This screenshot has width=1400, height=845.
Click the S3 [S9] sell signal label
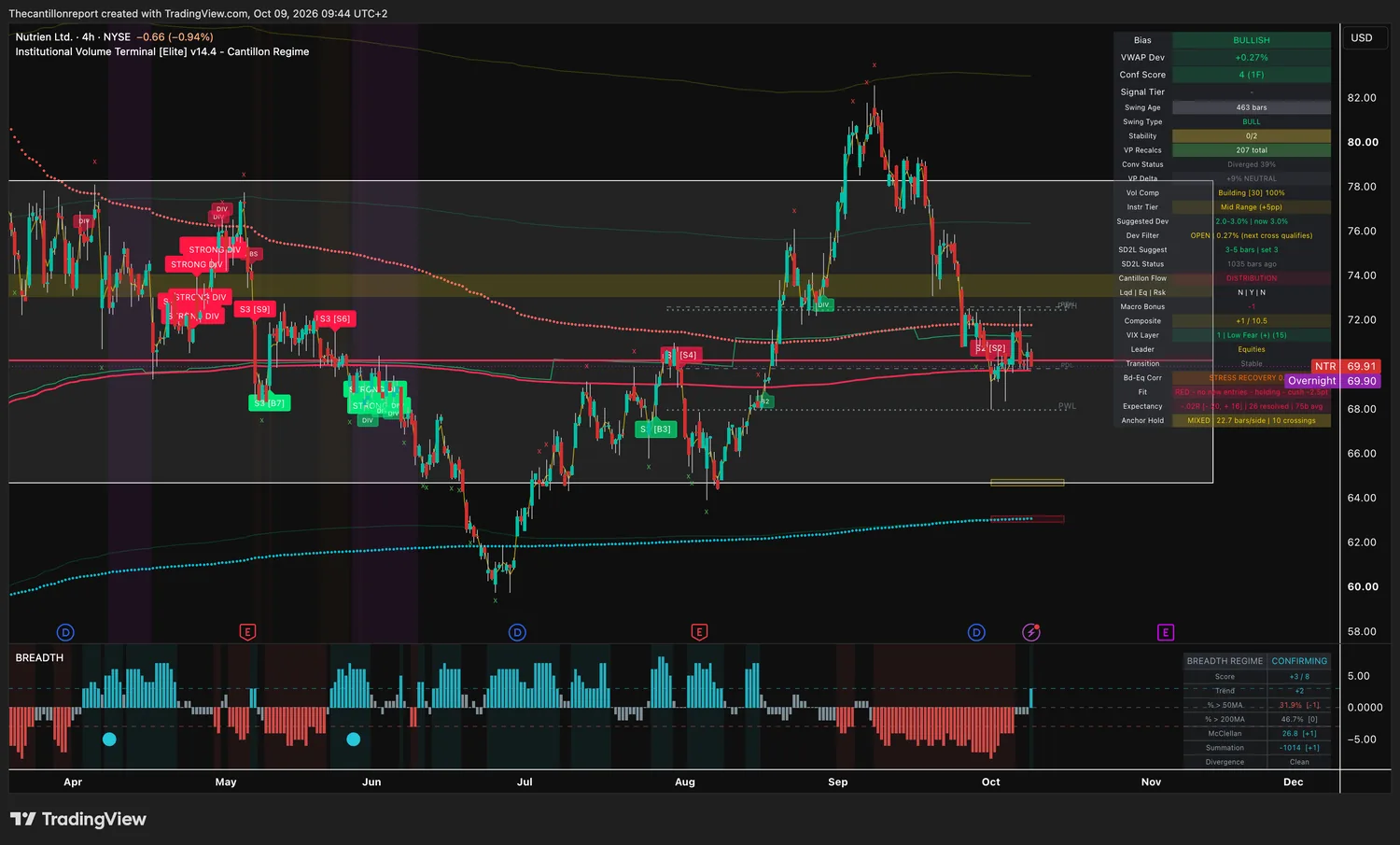click(255, 309)
